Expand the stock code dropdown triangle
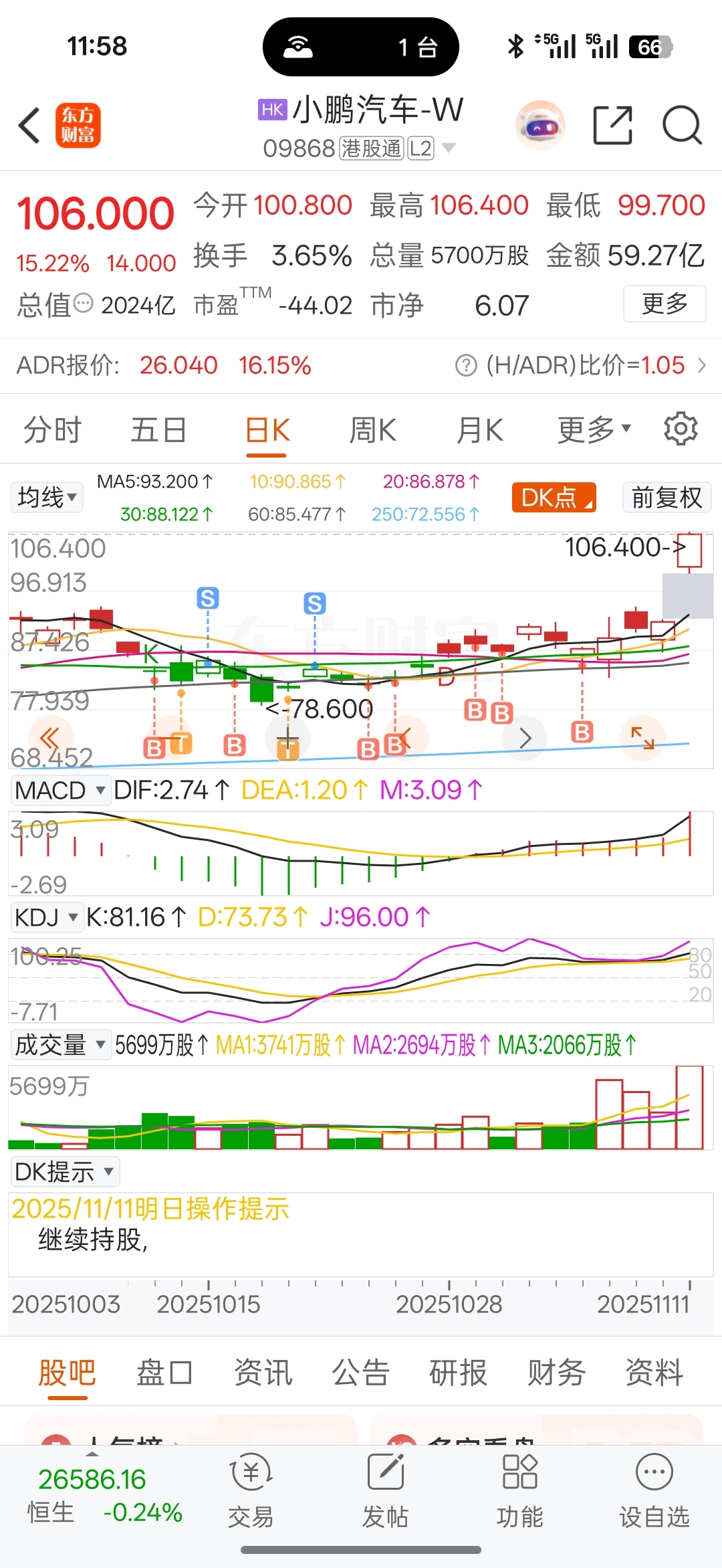This screenshot has width=722, height=1568. pos(449,148)
